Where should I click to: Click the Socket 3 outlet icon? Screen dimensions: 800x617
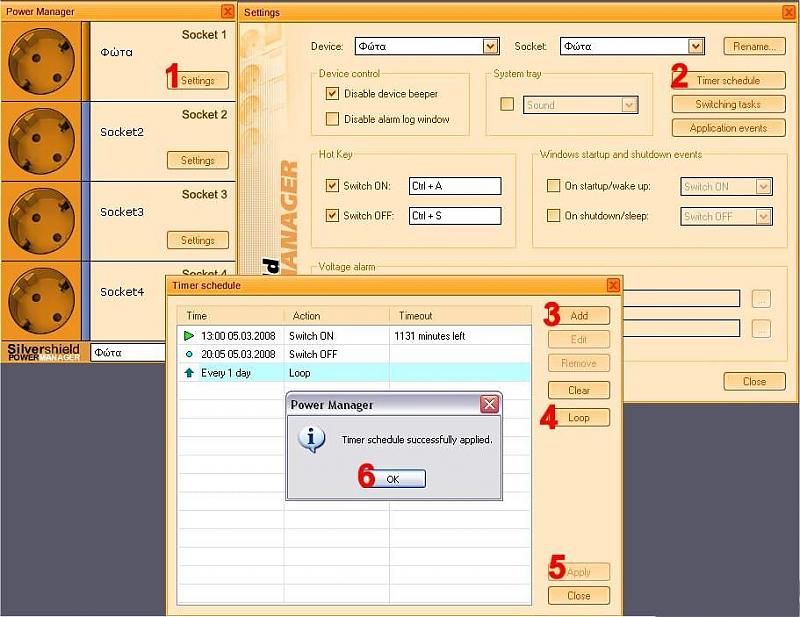pyautogui.click(x=42, y=221)
